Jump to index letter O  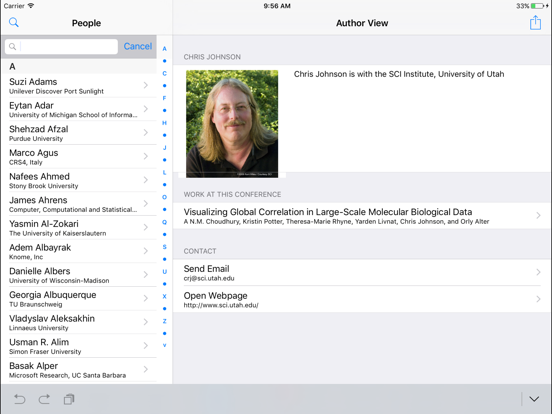[164, 197]
